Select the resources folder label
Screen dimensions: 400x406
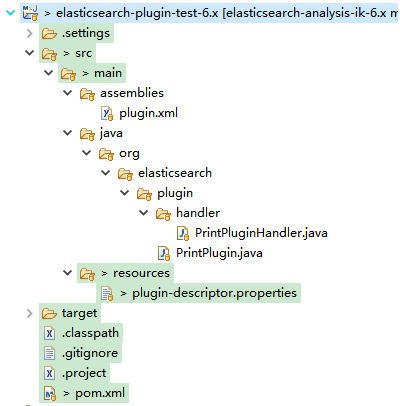pyautogui.click(x=141, y=273)
